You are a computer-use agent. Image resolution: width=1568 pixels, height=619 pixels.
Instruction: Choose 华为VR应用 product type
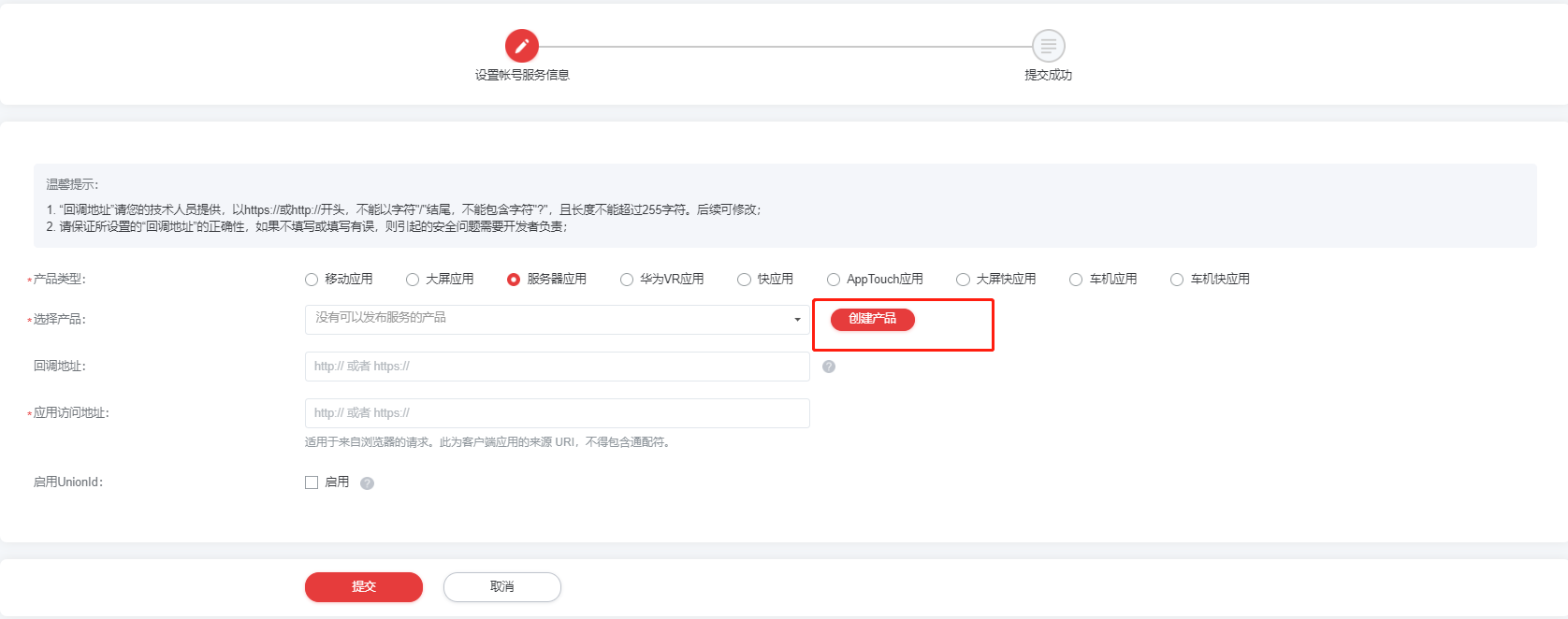click(x=627, y=280)
